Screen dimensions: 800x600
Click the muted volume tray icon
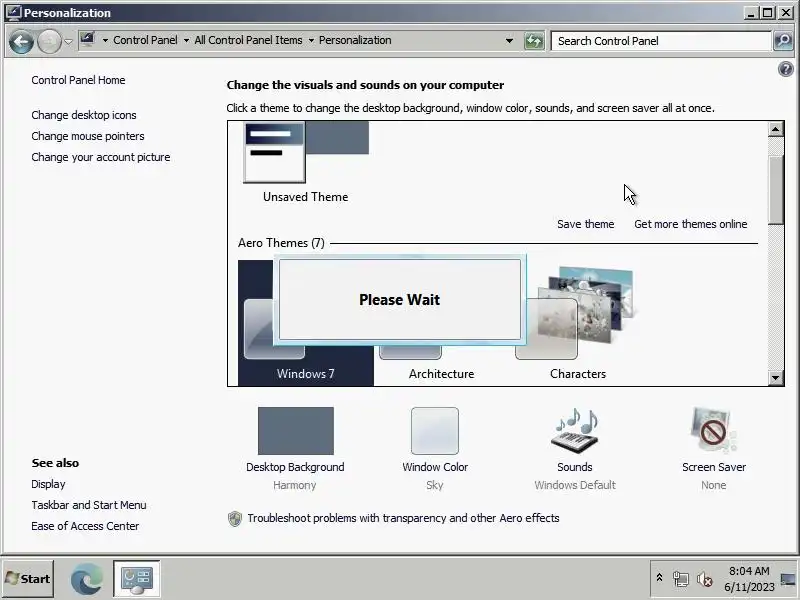[705, 579]
